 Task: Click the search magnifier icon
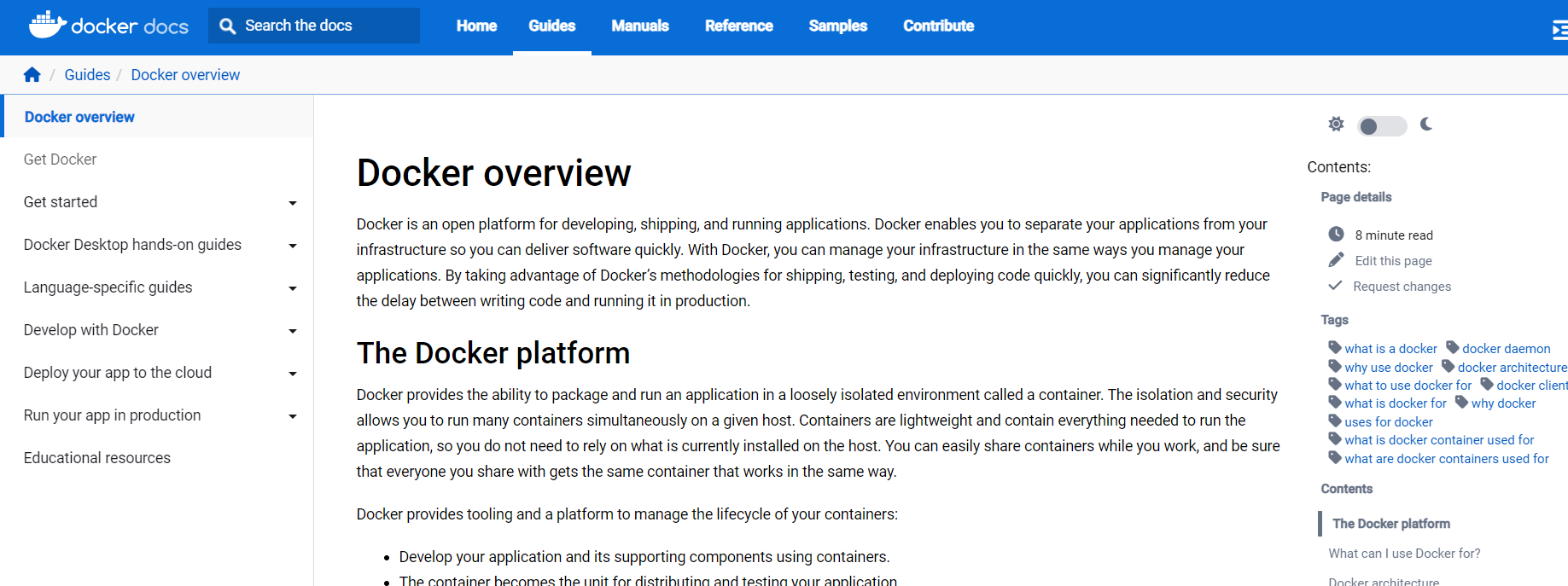(227, 26)
